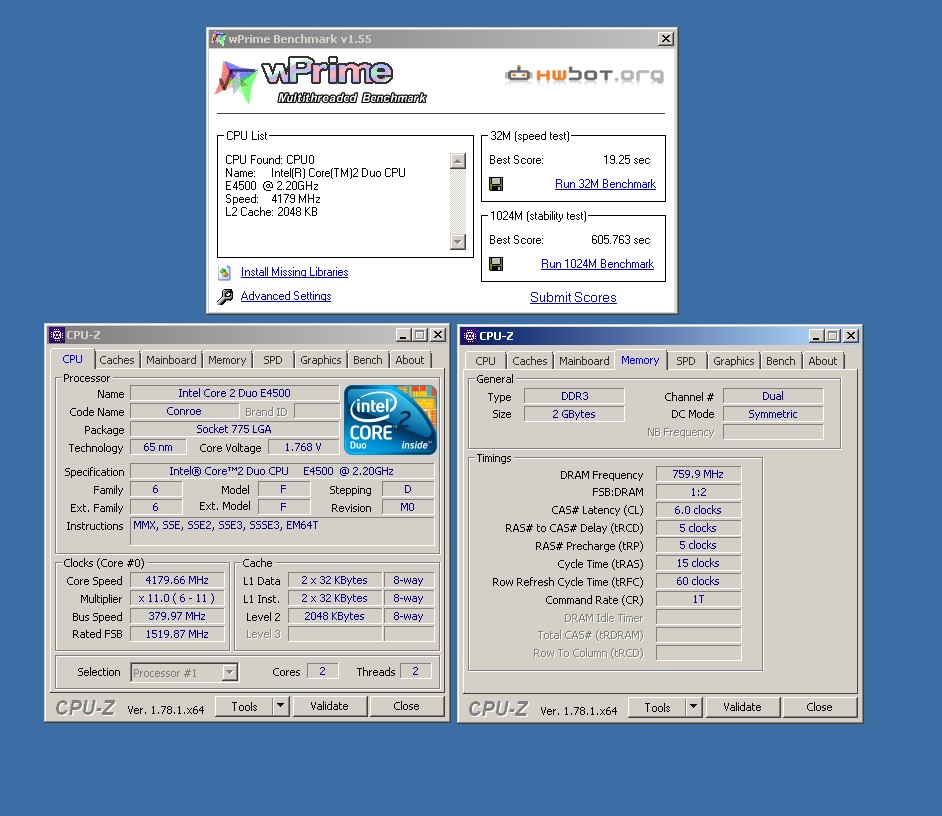This screenshot has height=816, width=942.
Task: Click Submit Scores link
Action: 573,297
